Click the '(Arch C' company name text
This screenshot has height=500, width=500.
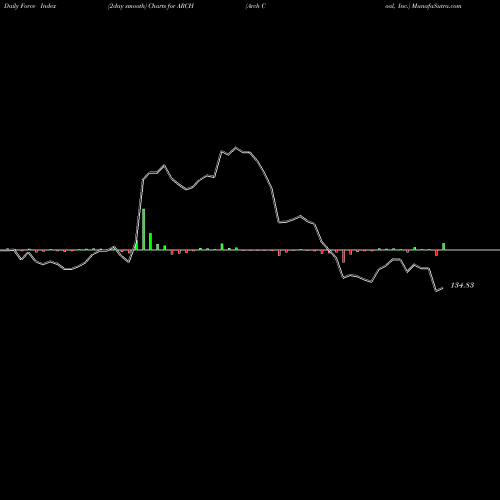[255, 6]
